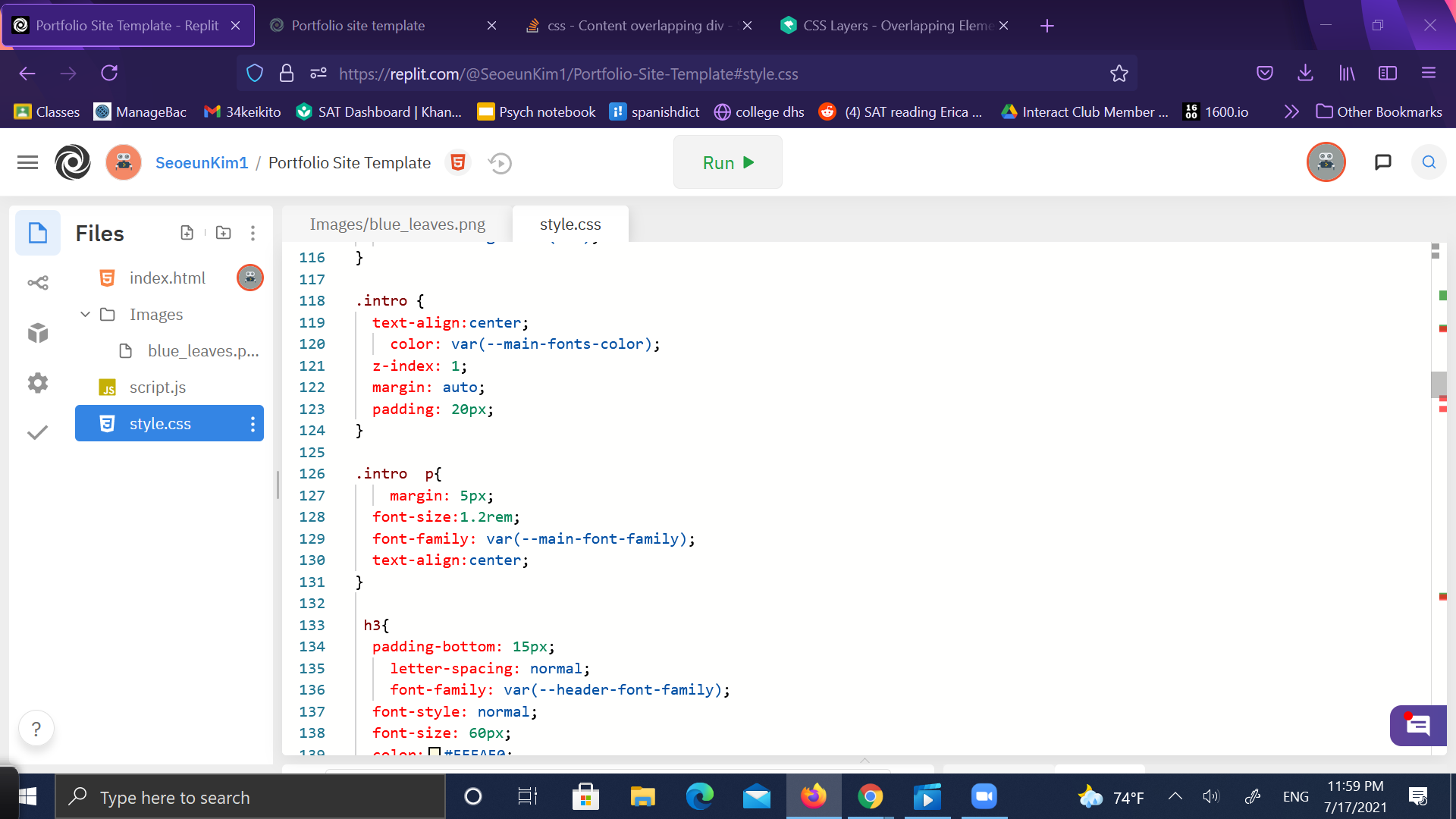This screenshot has height=819, width=1456.
Task: Open the SeoeunKim1 profile link
Action: [x=202, y=163]
